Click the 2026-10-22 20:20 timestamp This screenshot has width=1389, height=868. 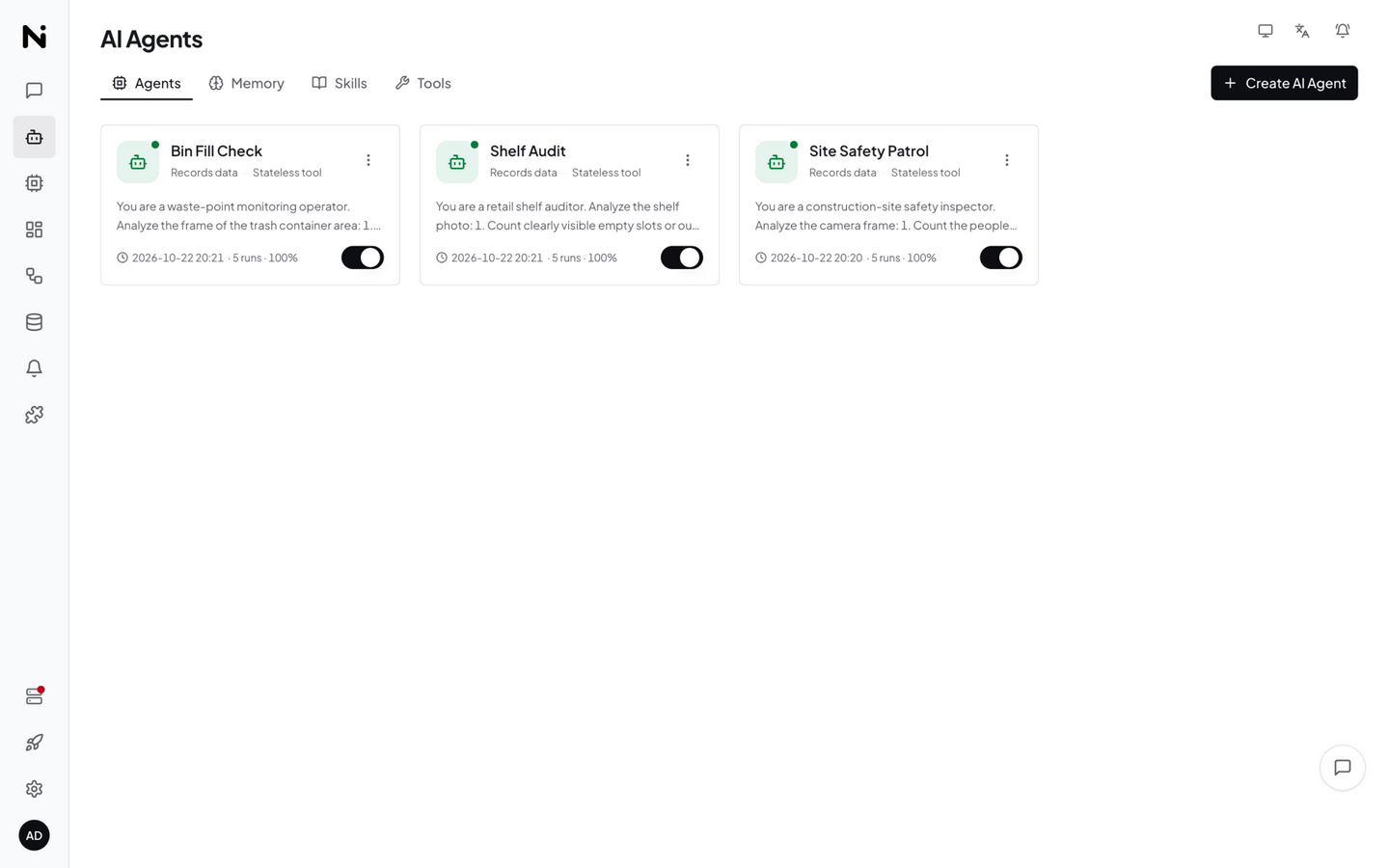coord(816,258)
